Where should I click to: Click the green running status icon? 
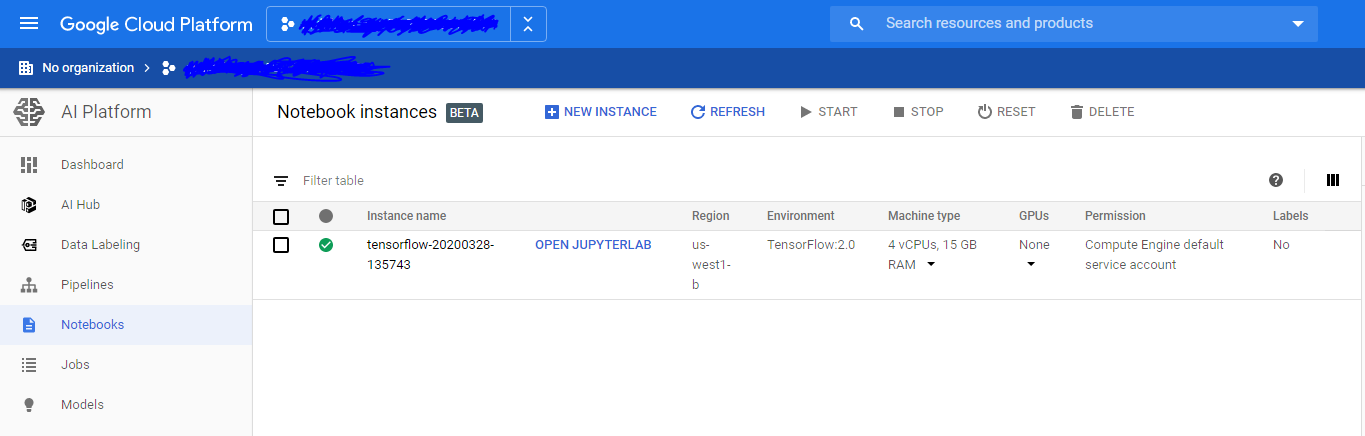[326, 244]
